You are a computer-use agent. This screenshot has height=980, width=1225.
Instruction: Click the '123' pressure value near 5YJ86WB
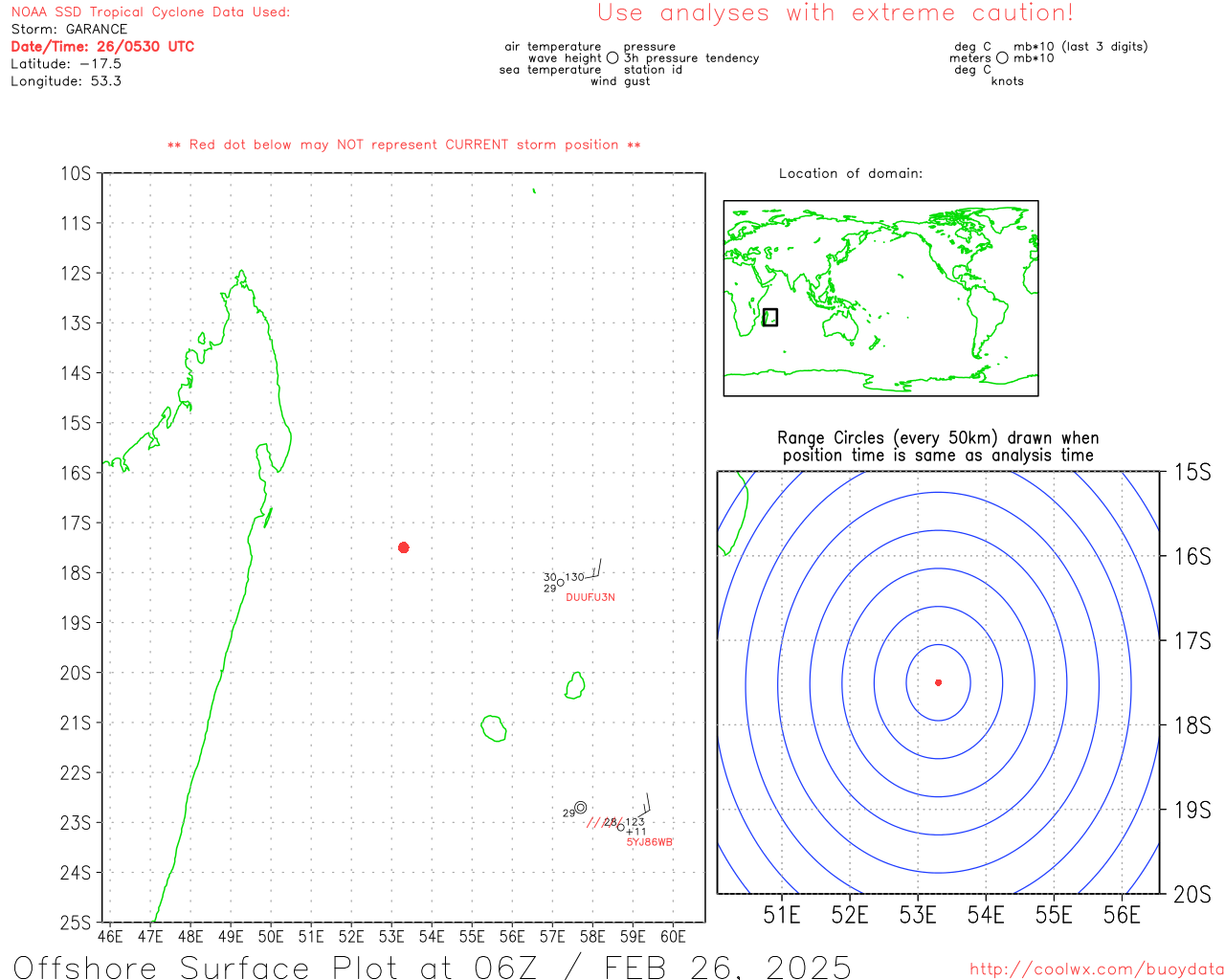(635, 822)
